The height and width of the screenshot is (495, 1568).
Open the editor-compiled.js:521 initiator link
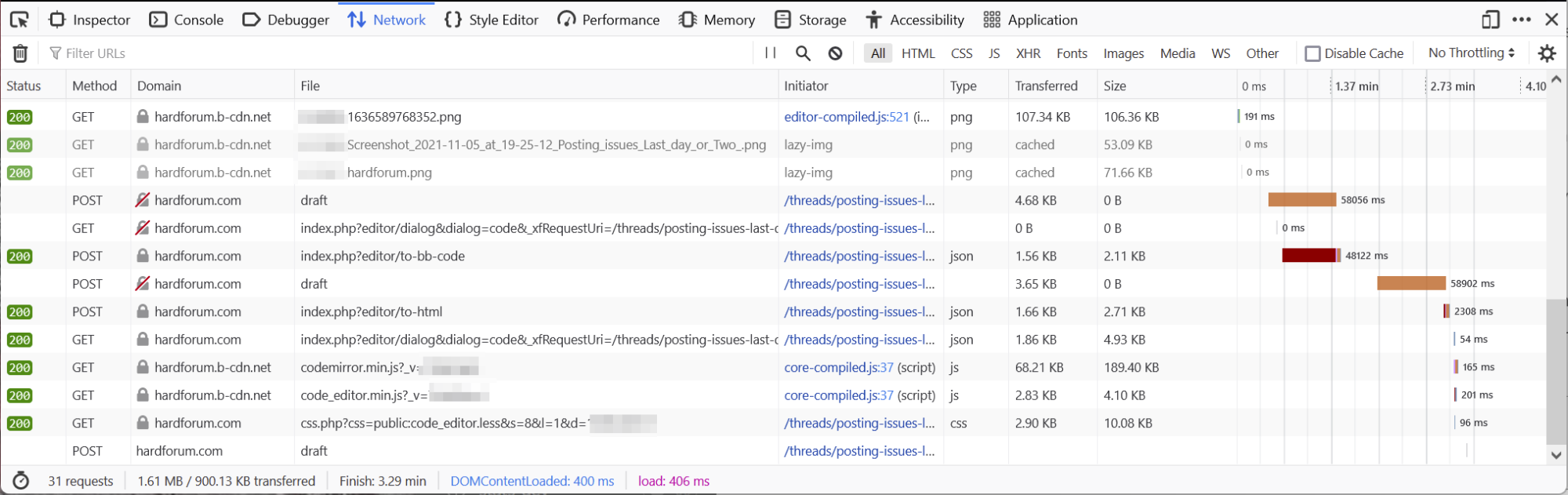point(846,117)
